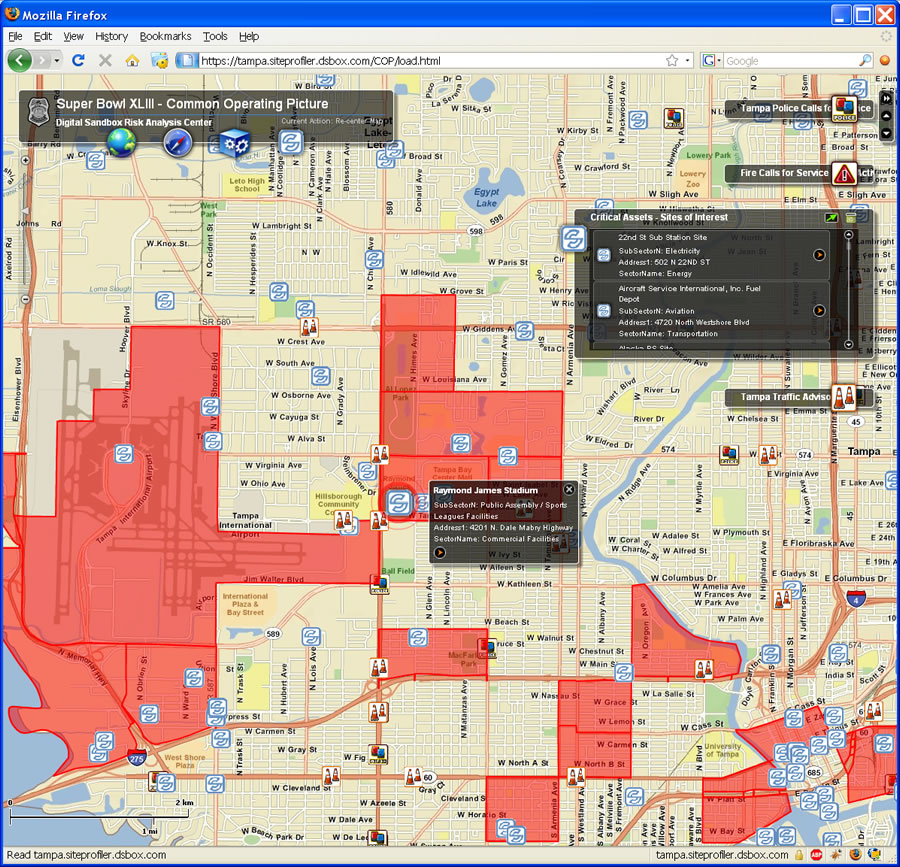Open the blue gears cube settings icon

[x=235, y=143]
